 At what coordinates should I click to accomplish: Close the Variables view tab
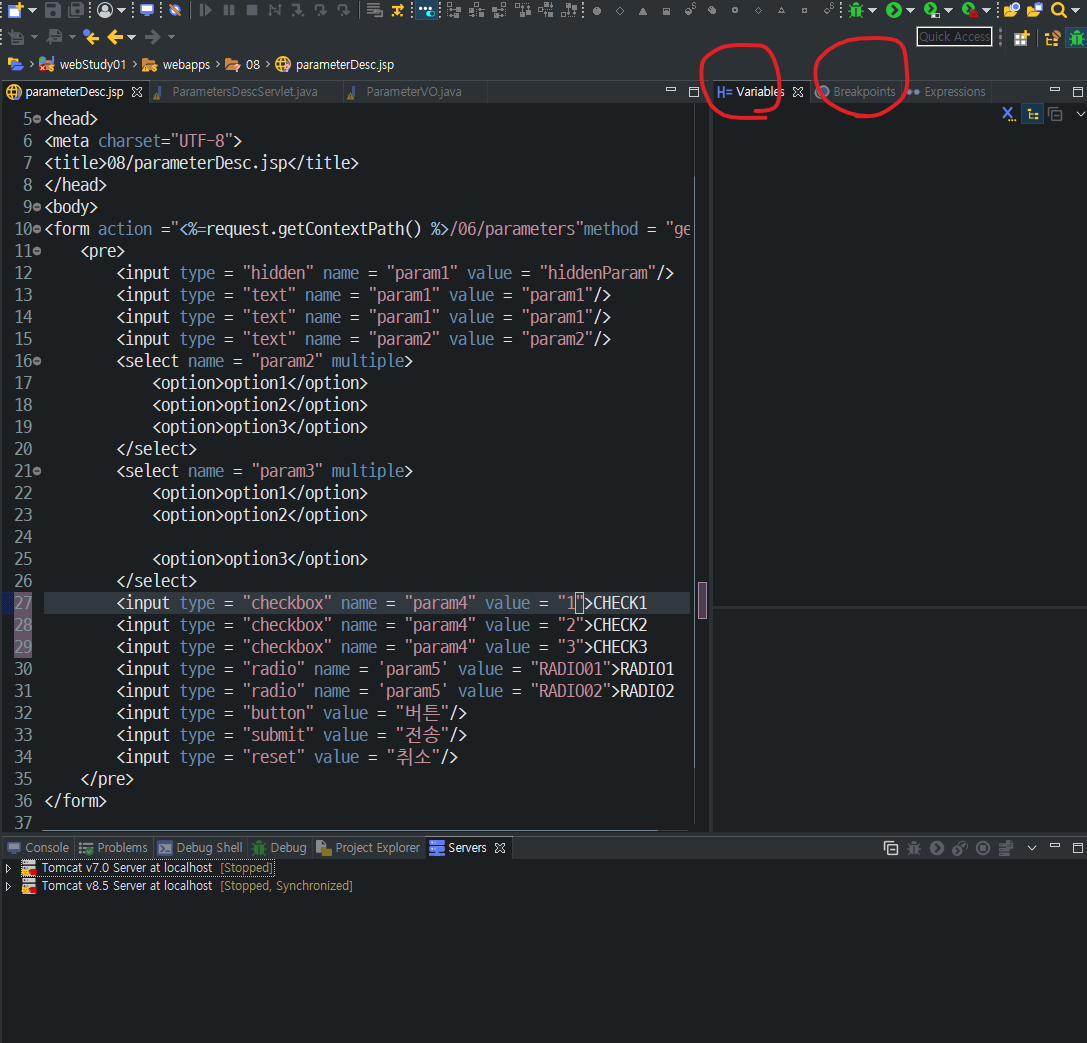798,91
